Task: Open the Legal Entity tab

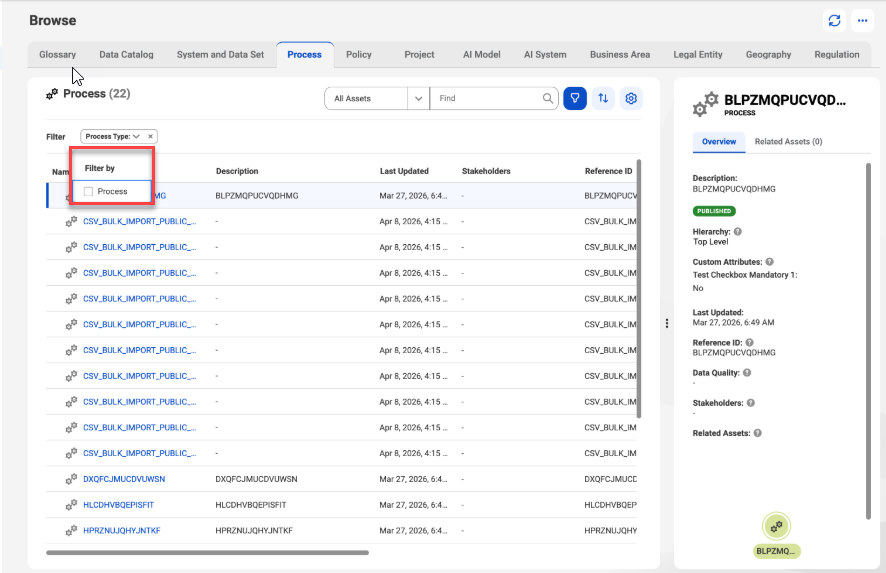Action: tap(698, 55)
